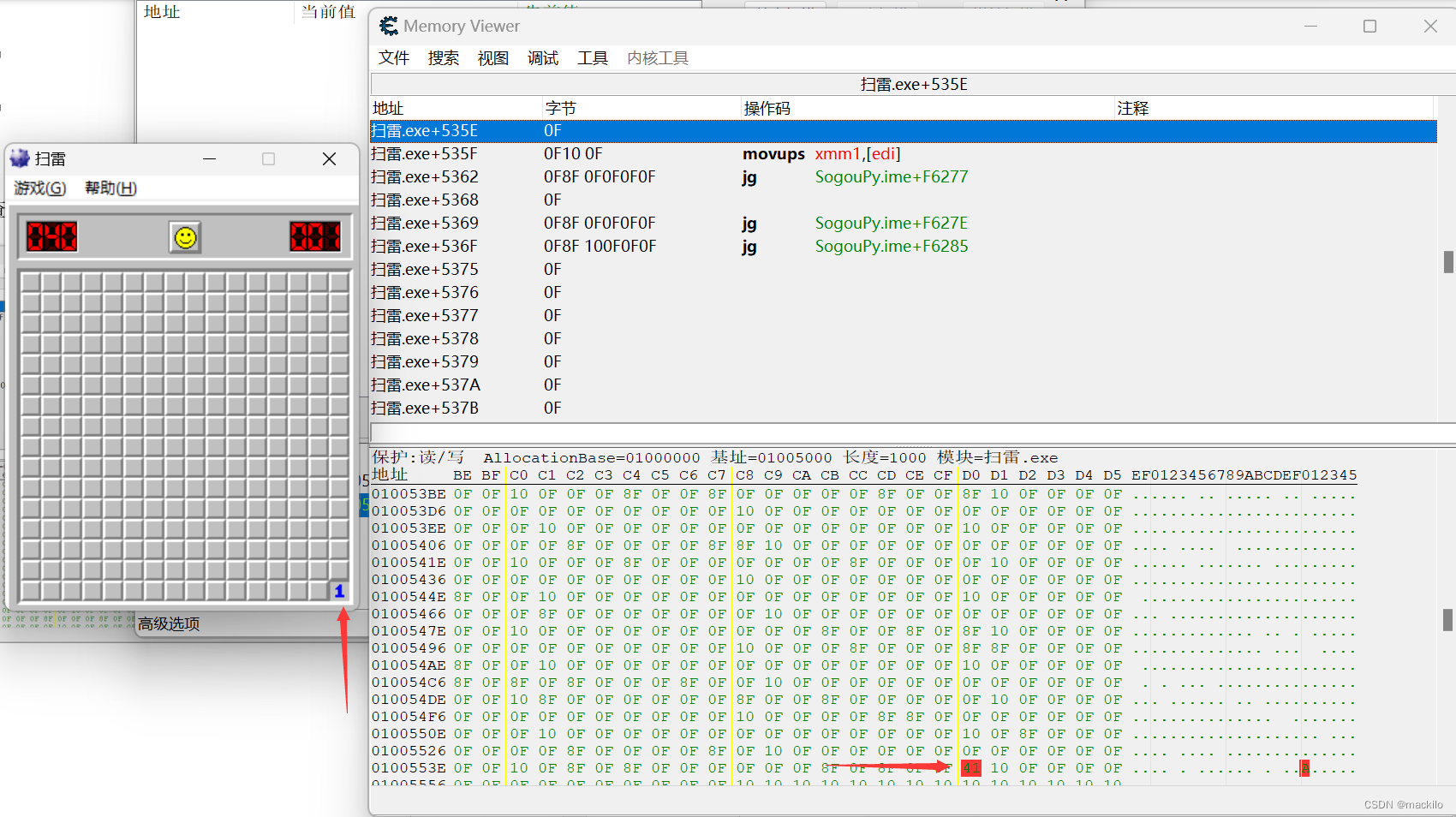Open the 文件 menu in Memory Viewer

[x=394, y=58]
